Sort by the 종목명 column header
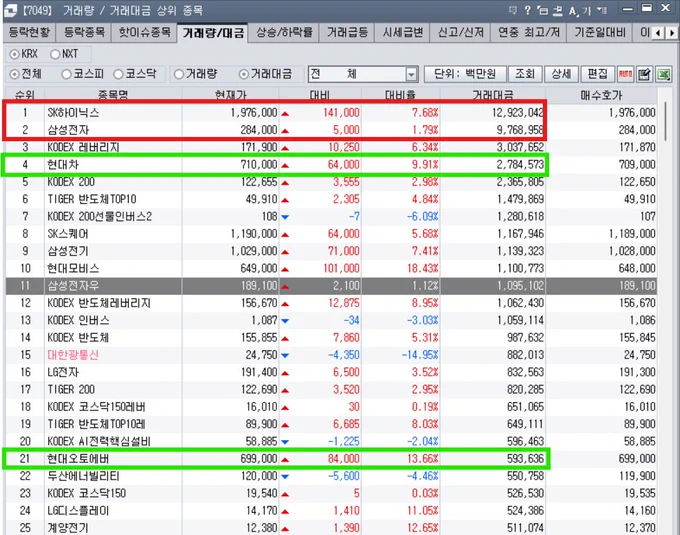This screenshot has width=680, height=535. pos(113,95)
